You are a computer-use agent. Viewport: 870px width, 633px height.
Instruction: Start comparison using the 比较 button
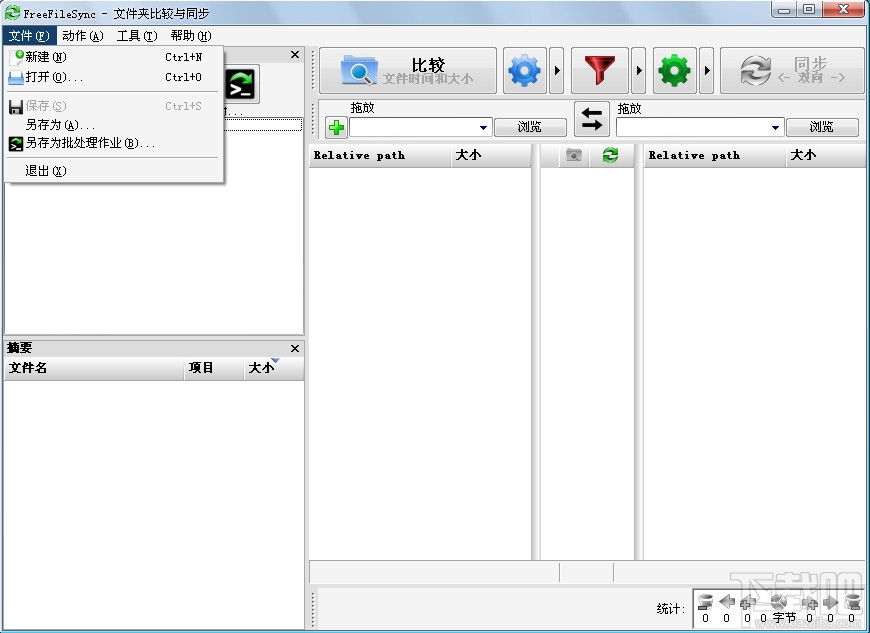(408, 70)
